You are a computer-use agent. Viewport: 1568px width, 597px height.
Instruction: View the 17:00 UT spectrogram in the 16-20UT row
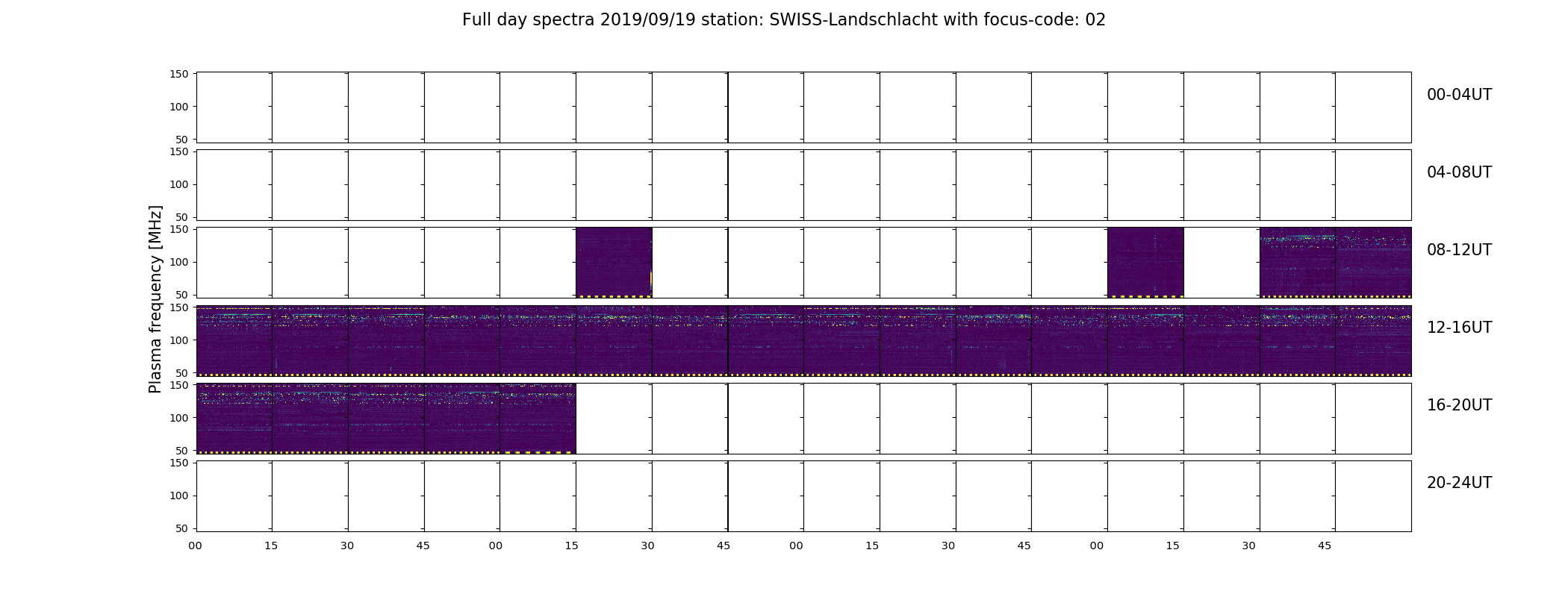538,418
